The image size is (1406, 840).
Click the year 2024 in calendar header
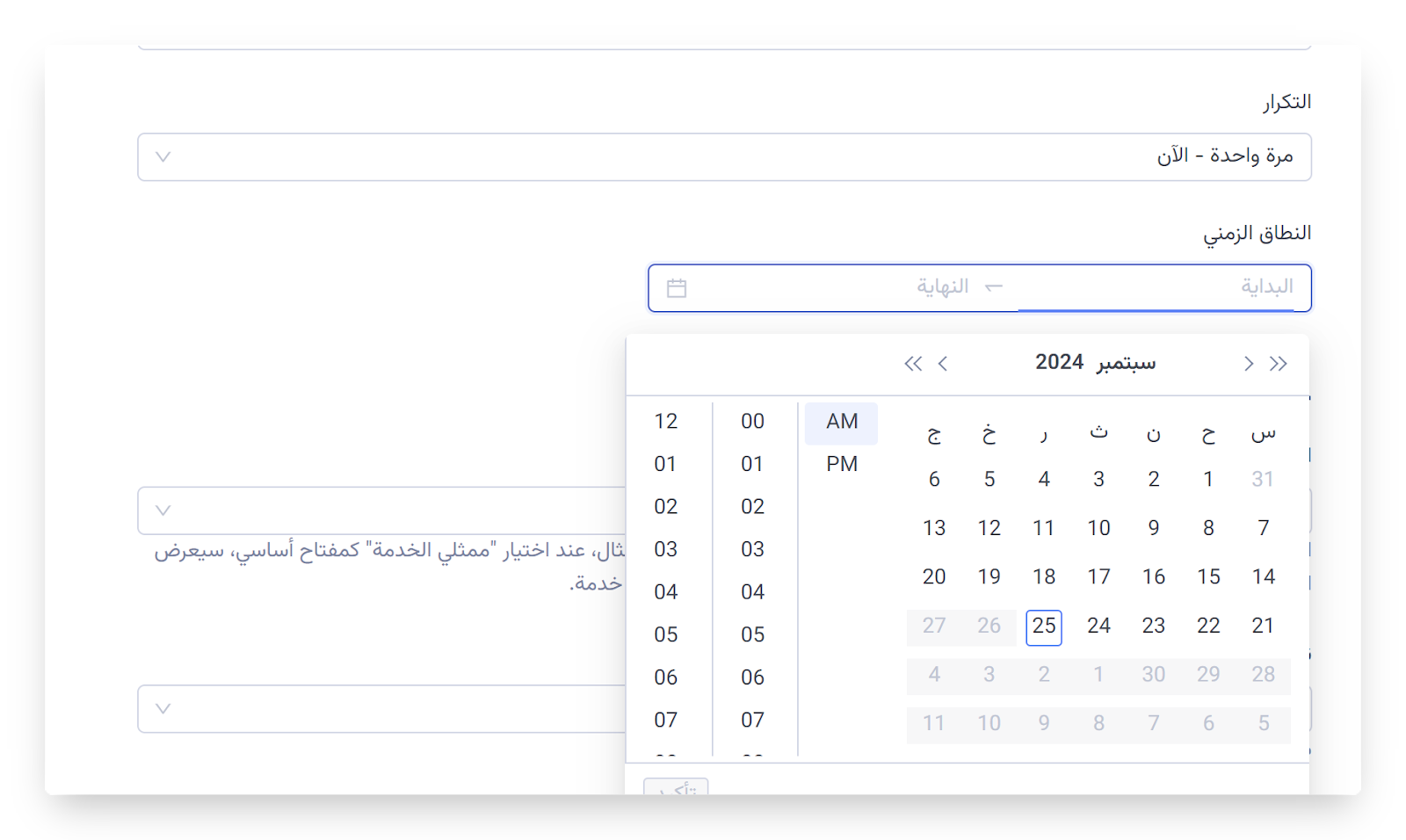(x=1059, y=363)
